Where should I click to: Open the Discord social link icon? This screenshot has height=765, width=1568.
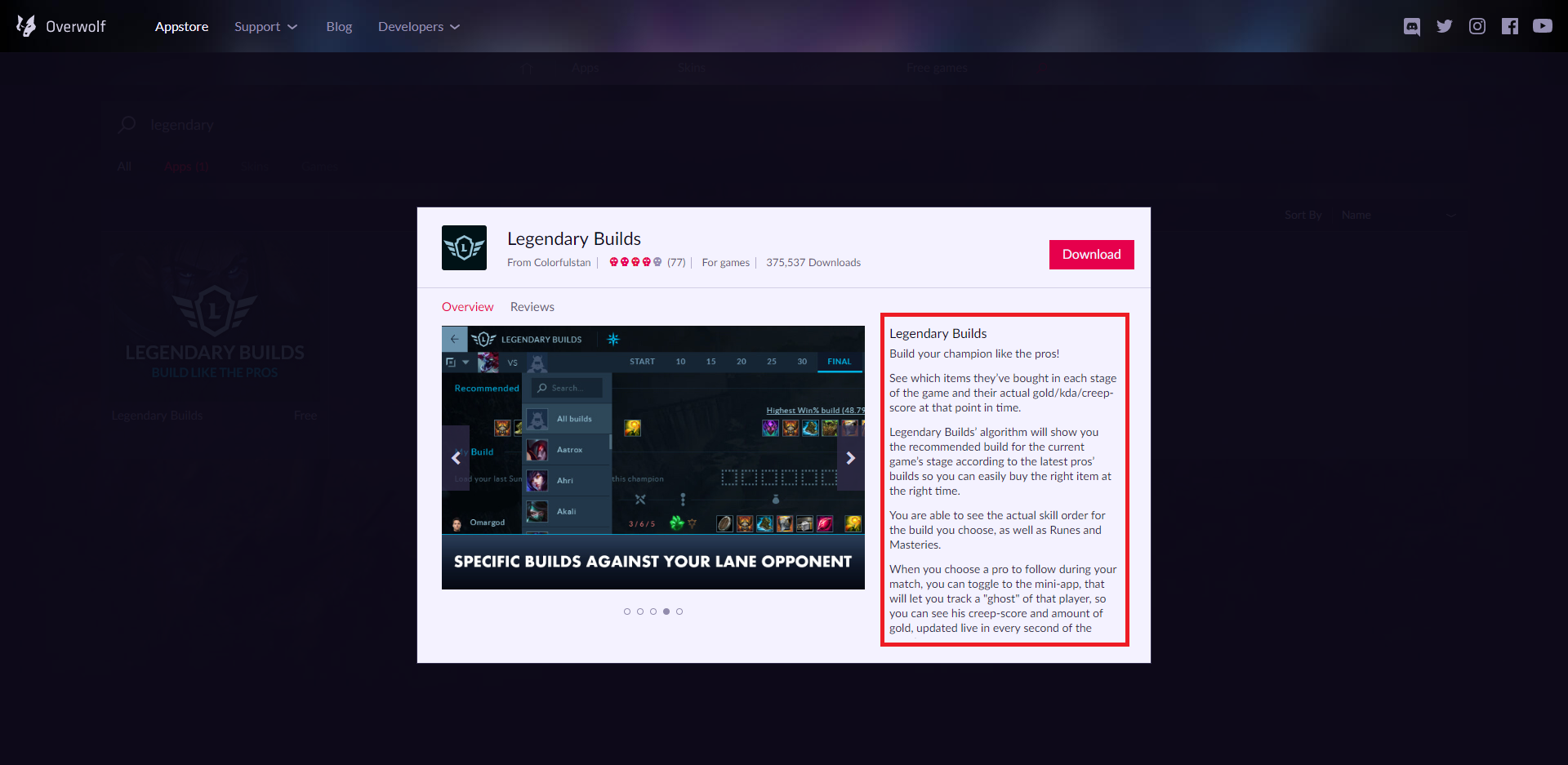point(1412,26)
